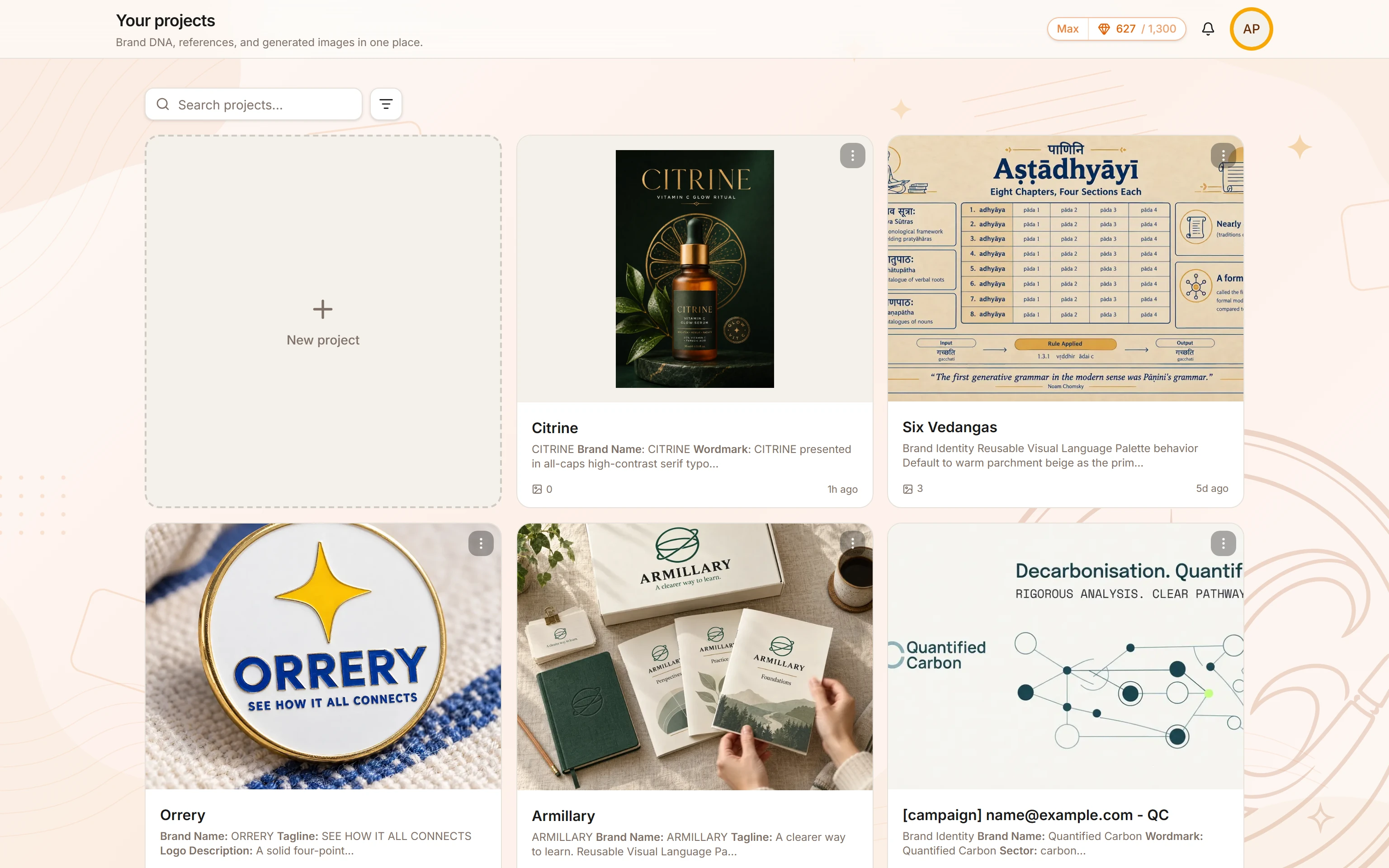Click the credits diamond icon
Viewport: 1389px width, 868px height.
coord(1103,28)
